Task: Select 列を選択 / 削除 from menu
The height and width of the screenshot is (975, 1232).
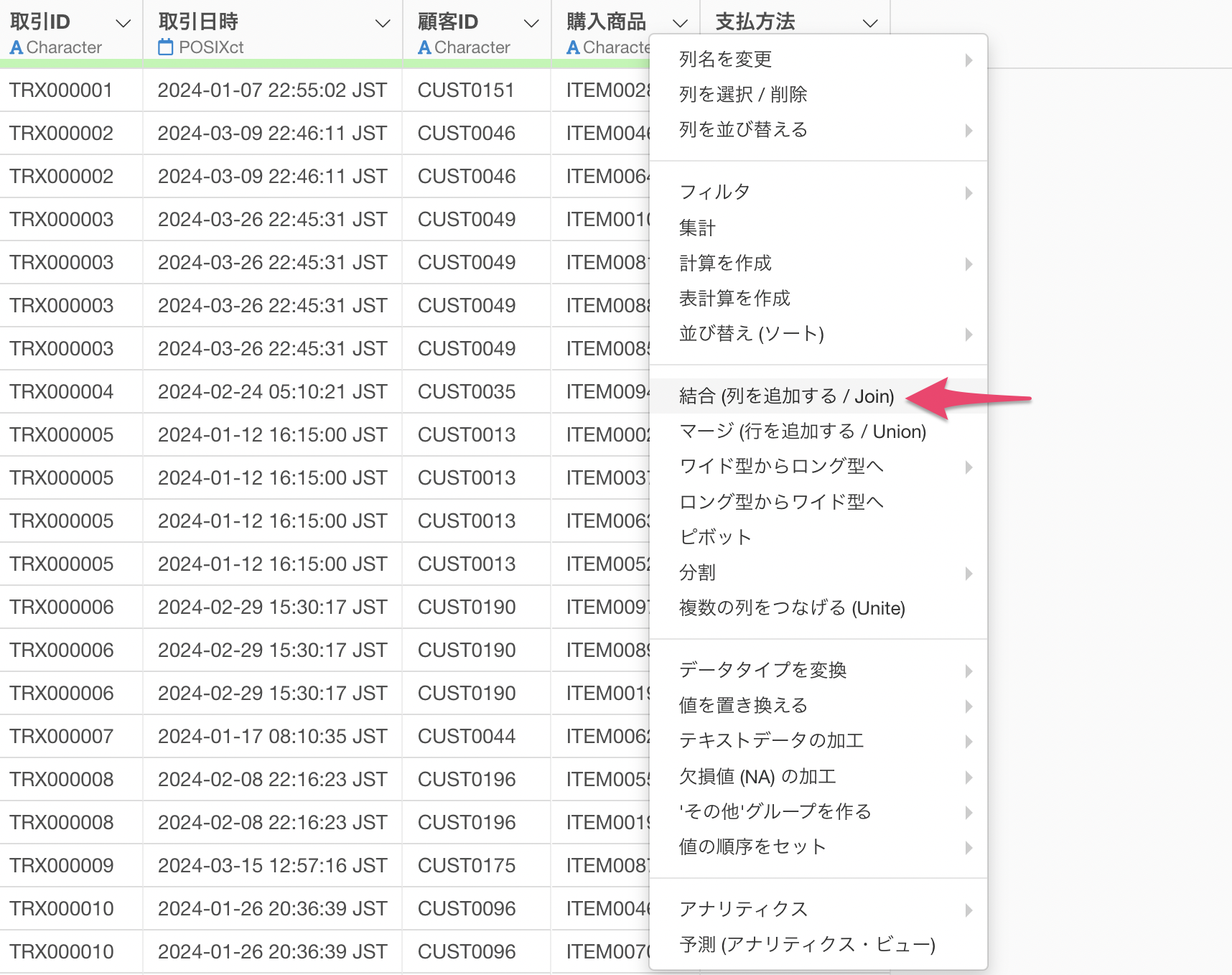Action: pos(743,95)
